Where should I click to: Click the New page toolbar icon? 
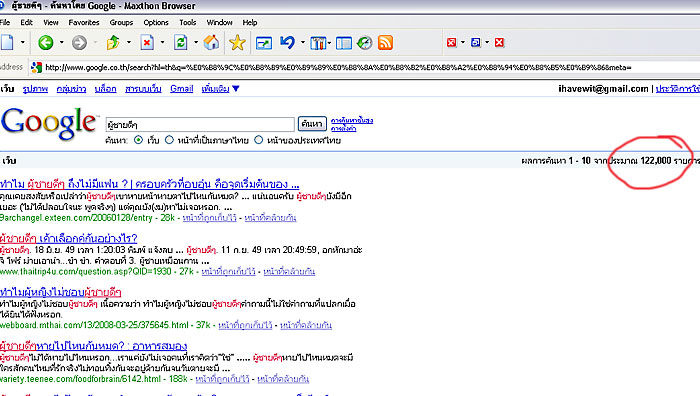7,43
